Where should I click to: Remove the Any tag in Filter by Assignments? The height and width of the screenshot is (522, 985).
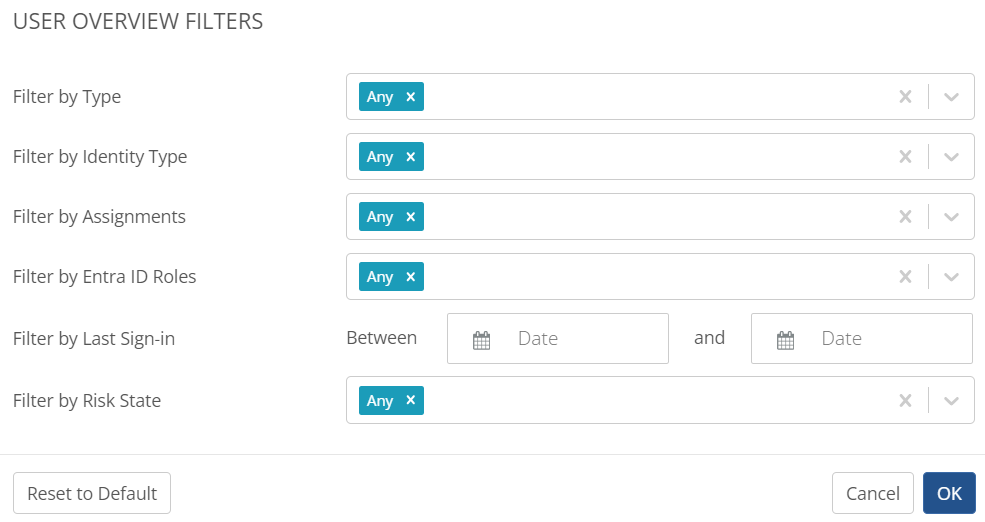pyautogui.click(x=411, y=217)
